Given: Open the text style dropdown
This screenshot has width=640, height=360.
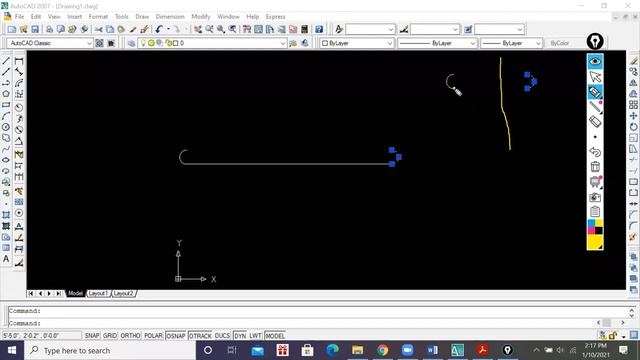Looking at the screenshot, I should coord(370,29).
